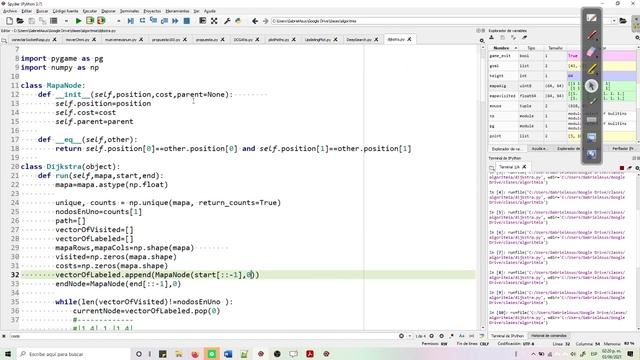Image resolution: width=640 pixels, height=360 pixels.
Task: Open Preferences via the wrench icon
Action: coord(227,21)
